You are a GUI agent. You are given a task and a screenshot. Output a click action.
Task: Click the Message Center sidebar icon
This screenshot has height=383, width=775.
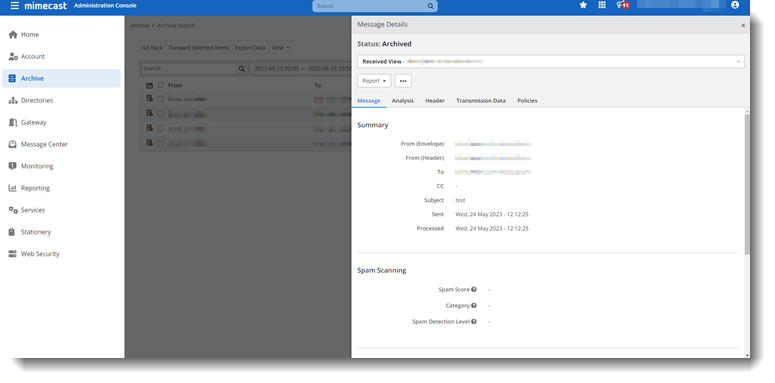pos(12,144)
